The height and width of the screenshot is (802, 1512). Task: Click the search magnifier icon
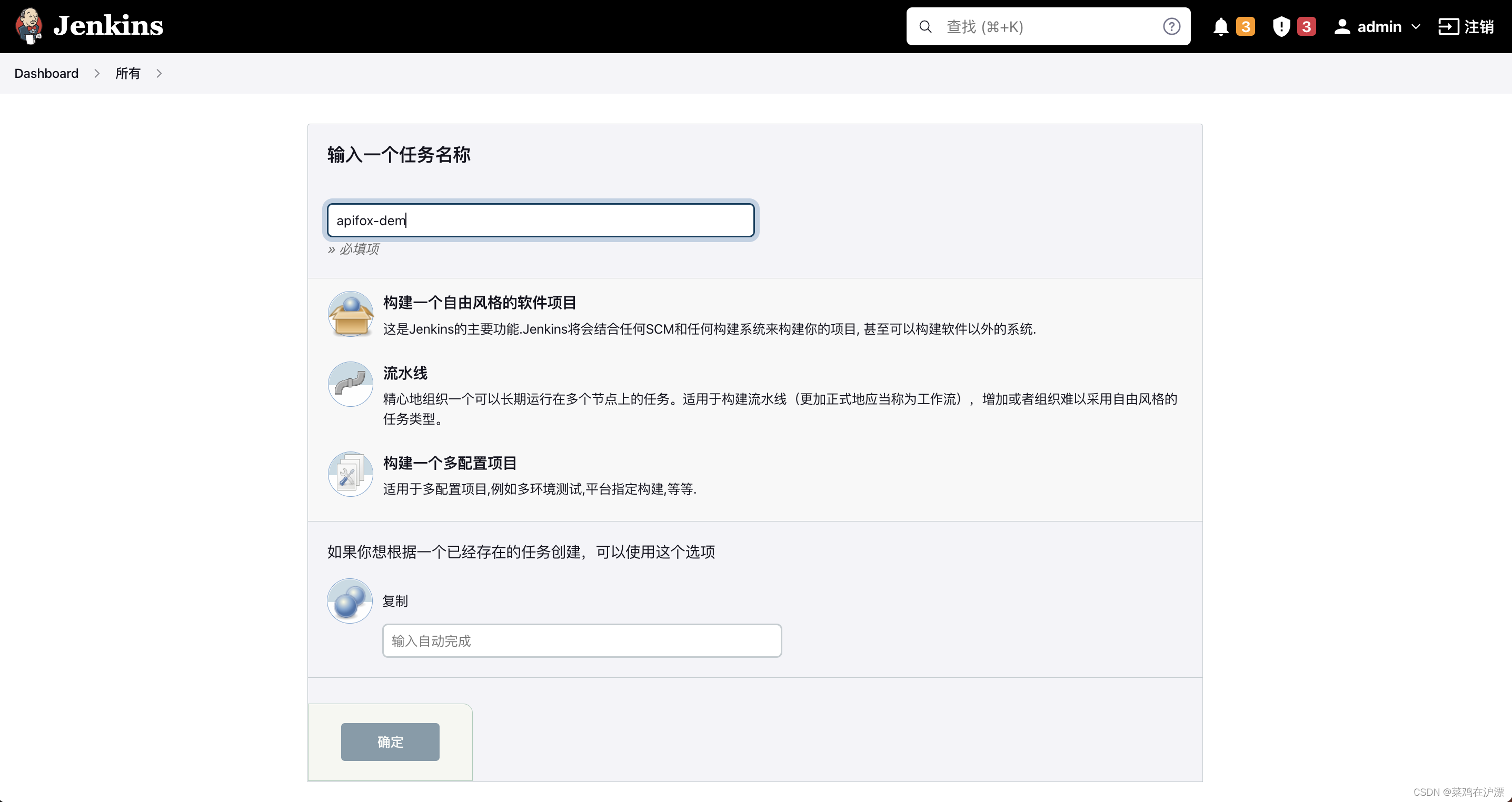pos(925,26)
